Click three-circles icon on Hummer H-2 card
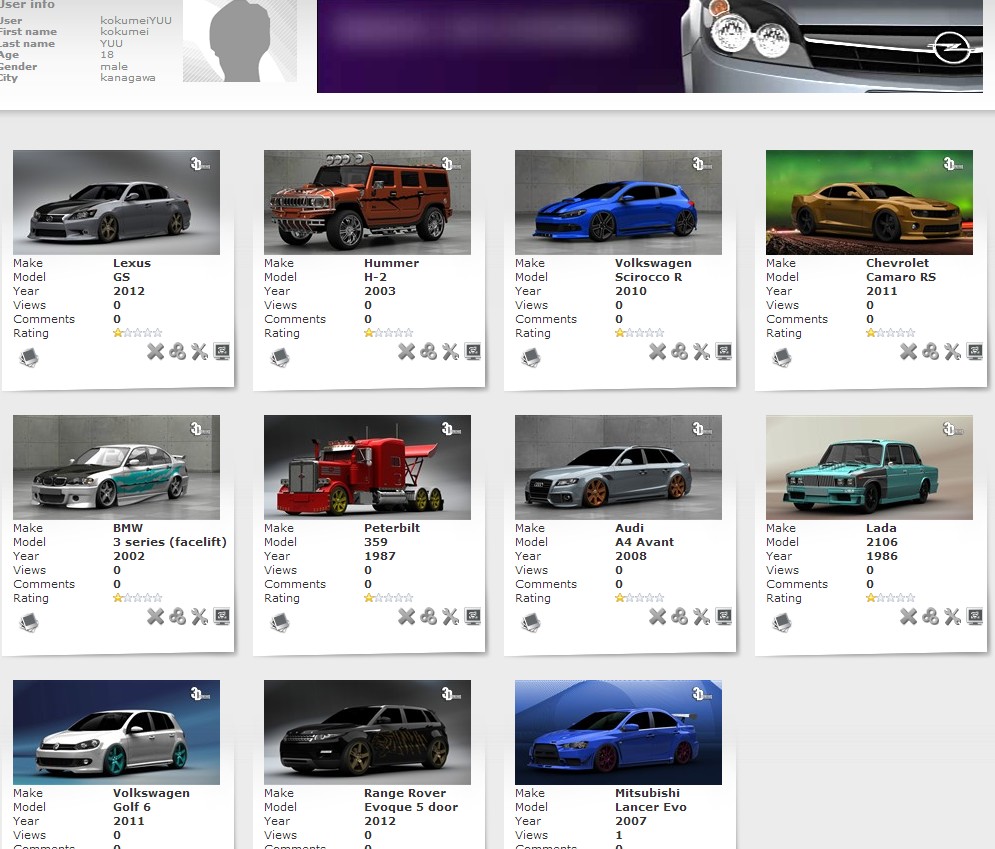The image size is (995, 849). tap(429, 352)
